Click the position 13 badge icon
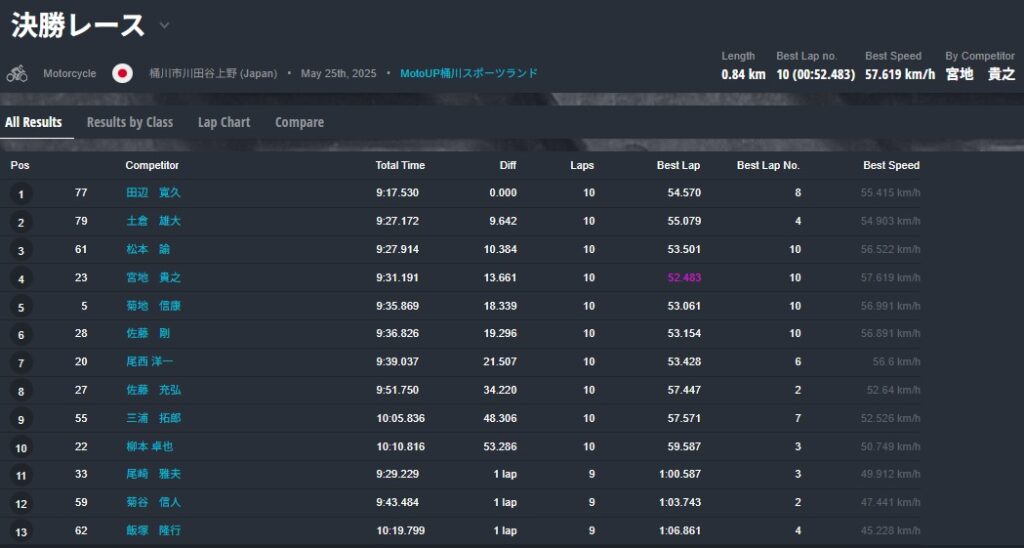The height and width of the screenshot is (548, 1024). tap(20, 532)
